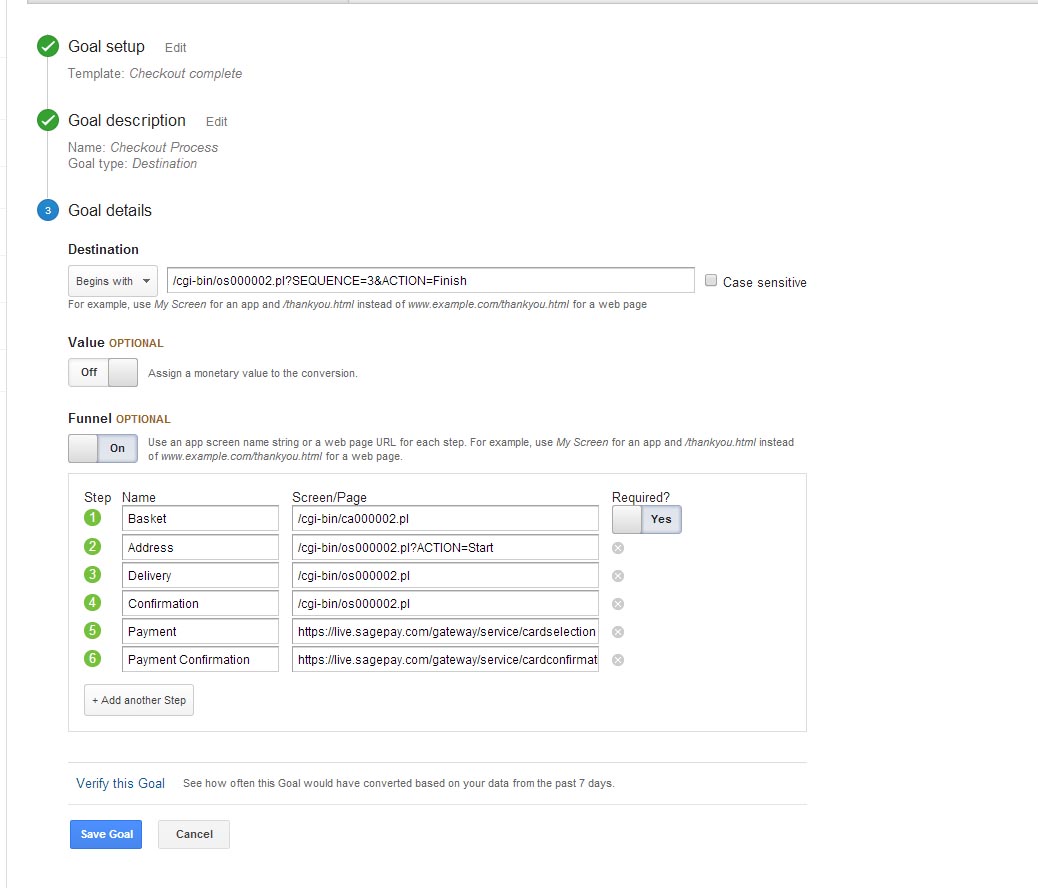This screenshot has width=1038, height=888.
Task: Delete the Confirmation funnel step
Action: pos(618,604)
